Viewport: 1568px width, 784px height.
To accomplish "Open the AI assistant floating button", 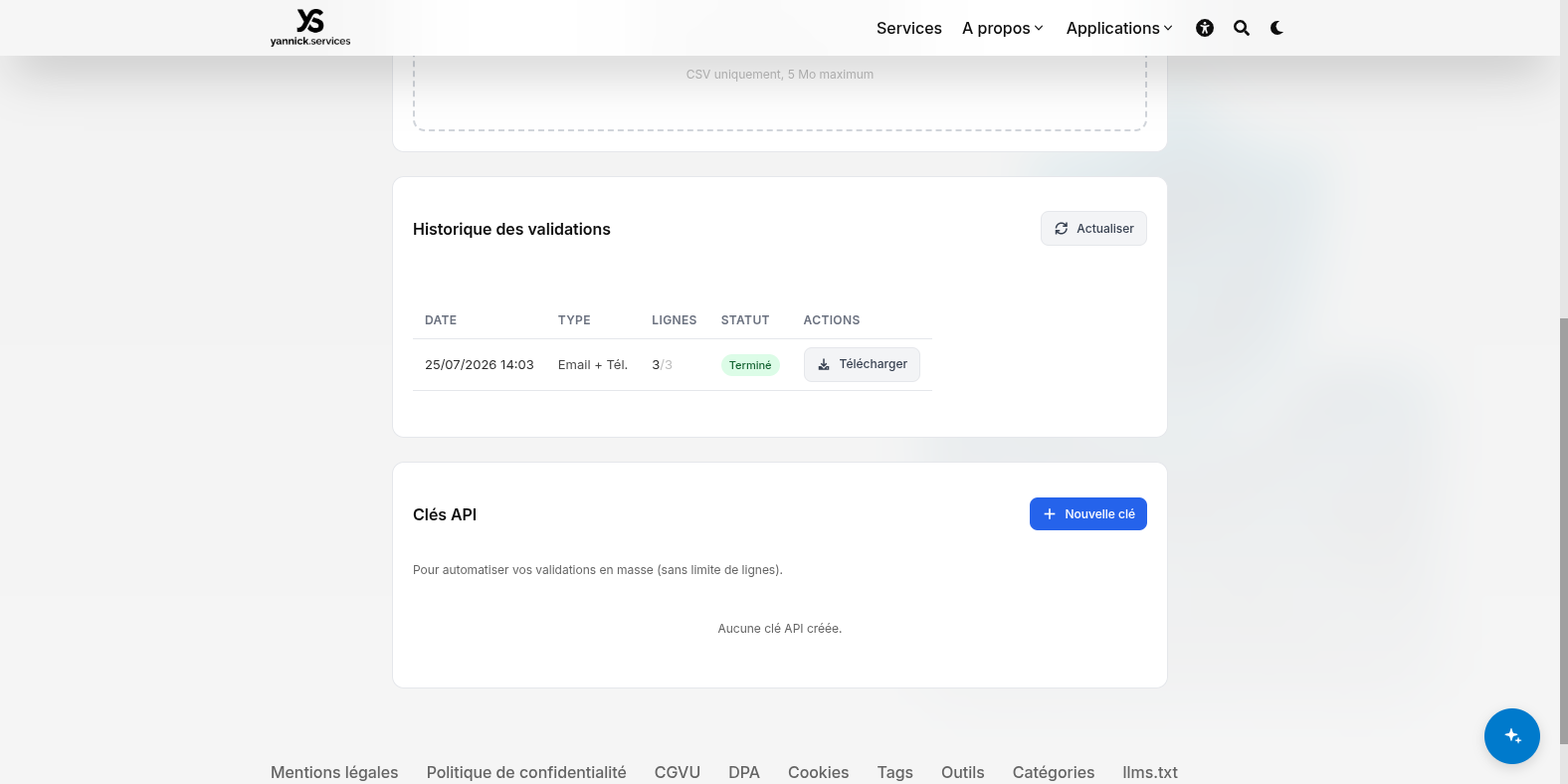I will coord(1512,736).
